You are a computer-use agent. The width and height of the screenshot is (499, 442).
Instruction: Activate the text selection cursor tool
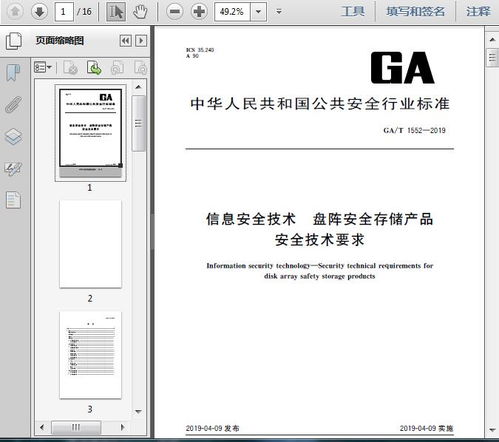(116, 12)
